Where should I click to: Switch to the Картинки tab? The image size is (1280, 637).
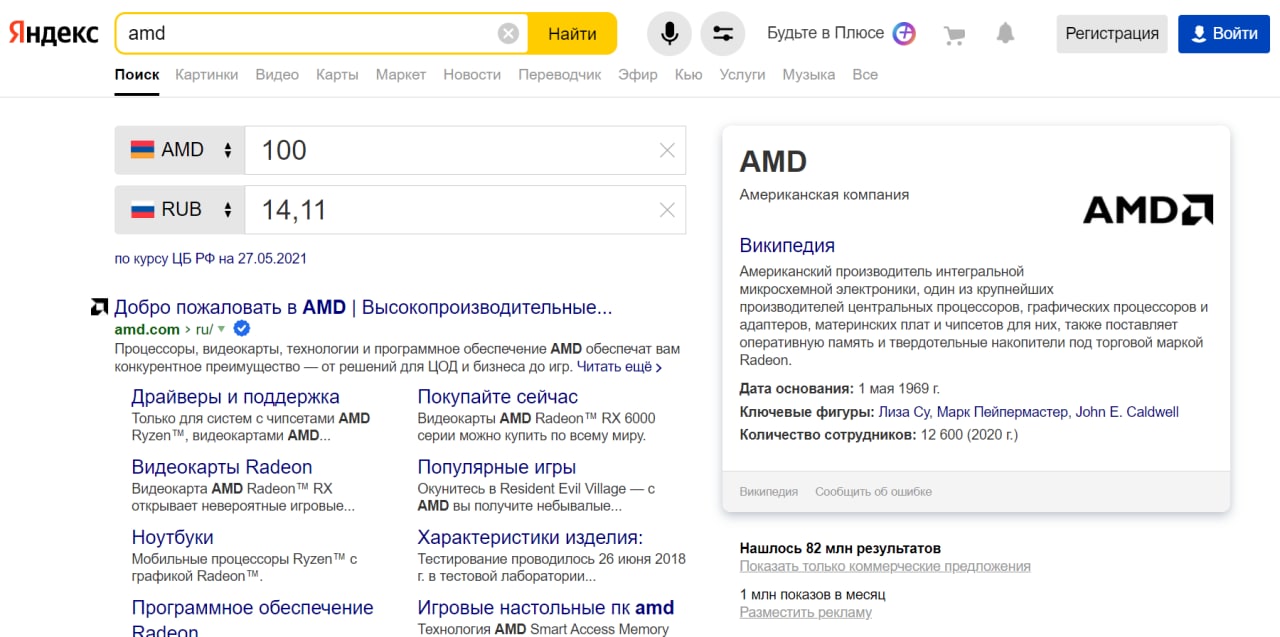pos(207,74)
